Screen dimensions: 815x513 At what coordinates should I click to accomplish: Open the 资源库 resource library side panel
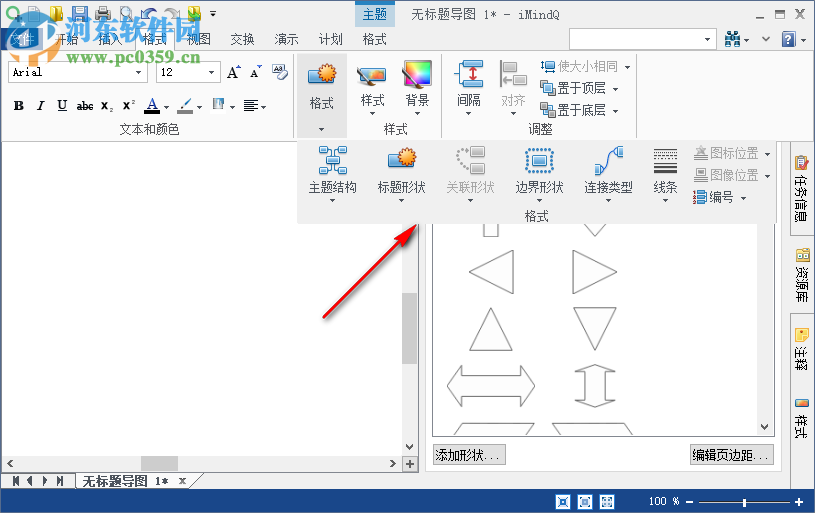tap(801, 275)
